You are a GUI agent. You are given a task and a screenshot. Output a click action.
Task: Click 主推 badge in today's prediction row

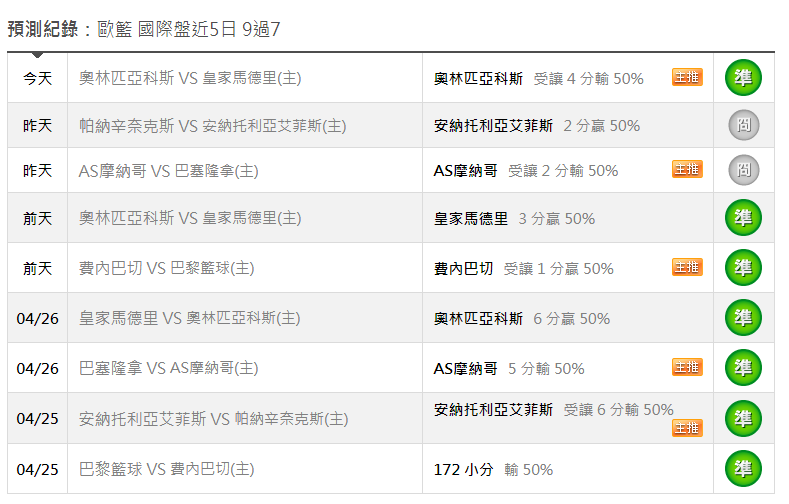point(687,77)
